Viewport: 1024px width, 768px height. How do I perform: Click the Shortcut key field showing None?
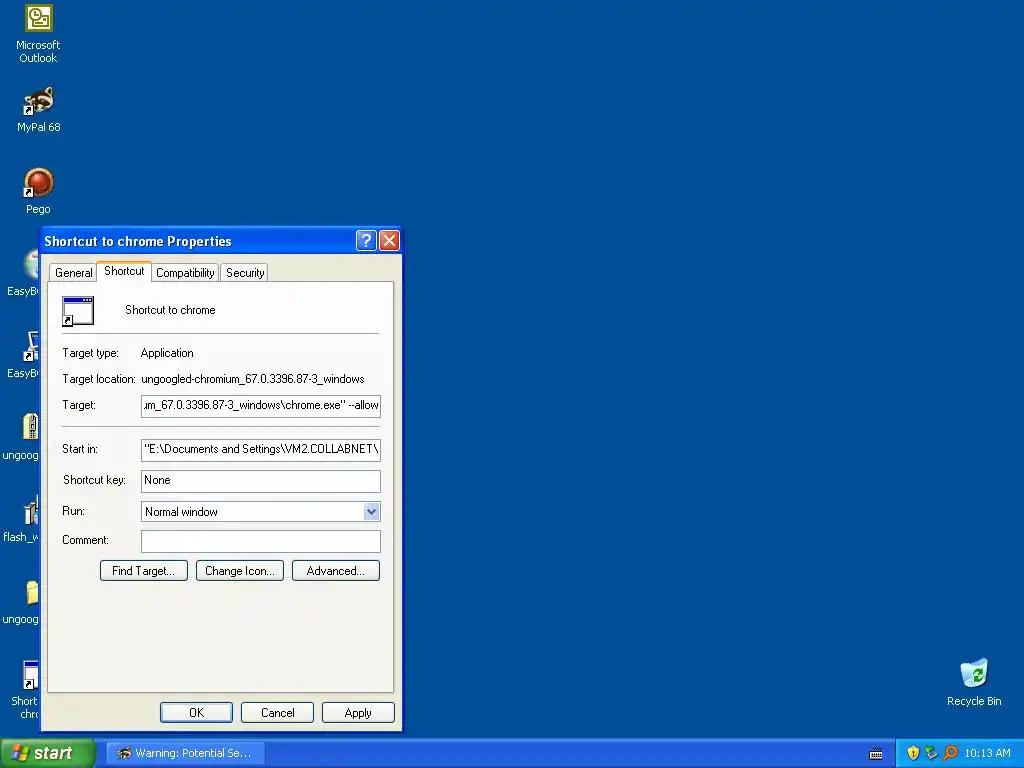pos(261,481)
